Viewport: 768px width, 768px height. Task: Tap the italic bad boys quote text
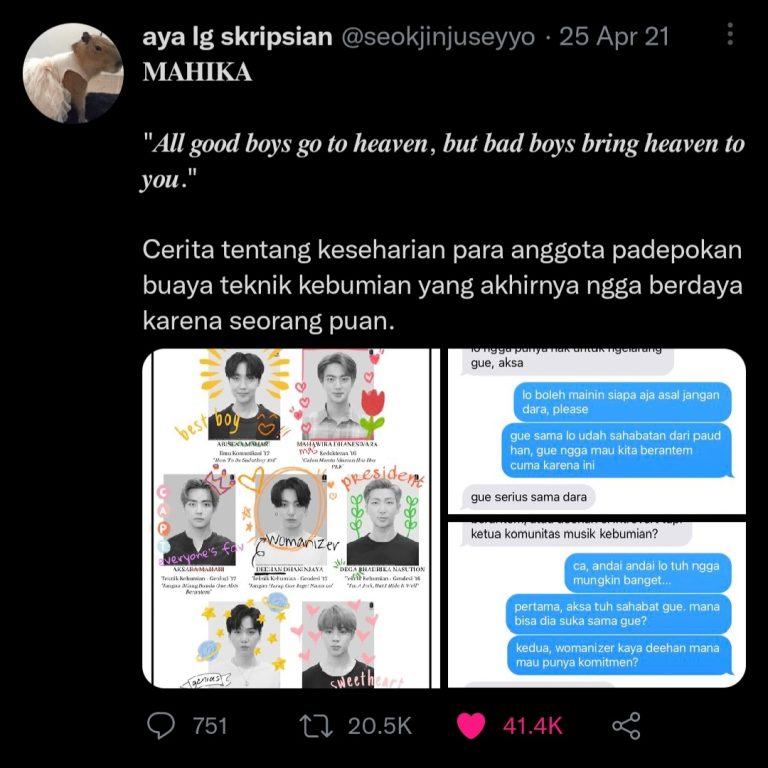(x=443, y=162)
